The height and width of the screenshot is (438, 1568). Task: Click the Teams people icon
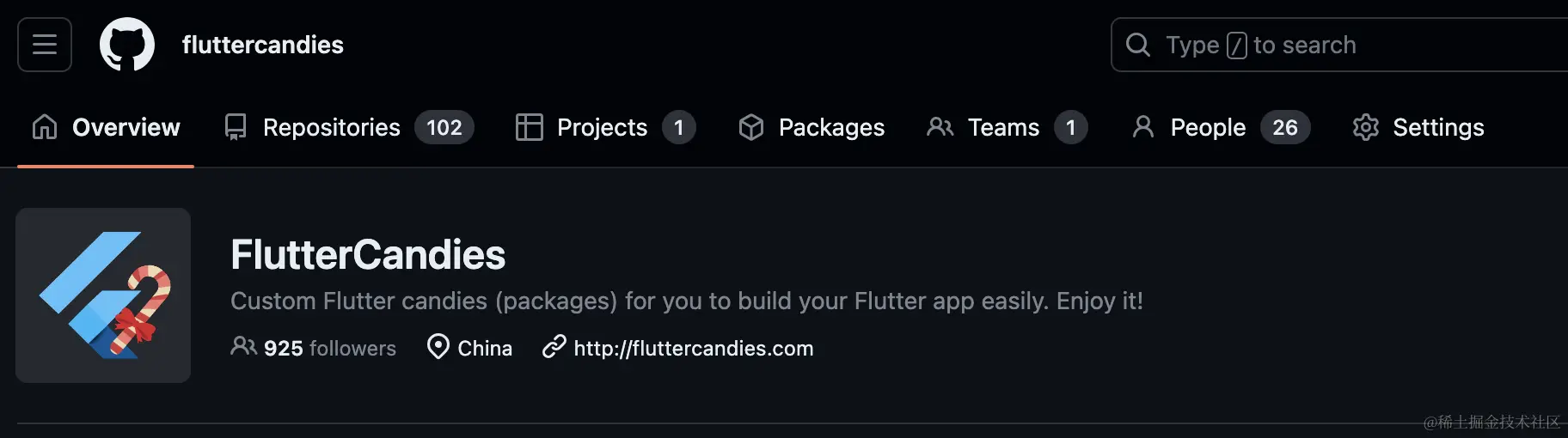940,127
